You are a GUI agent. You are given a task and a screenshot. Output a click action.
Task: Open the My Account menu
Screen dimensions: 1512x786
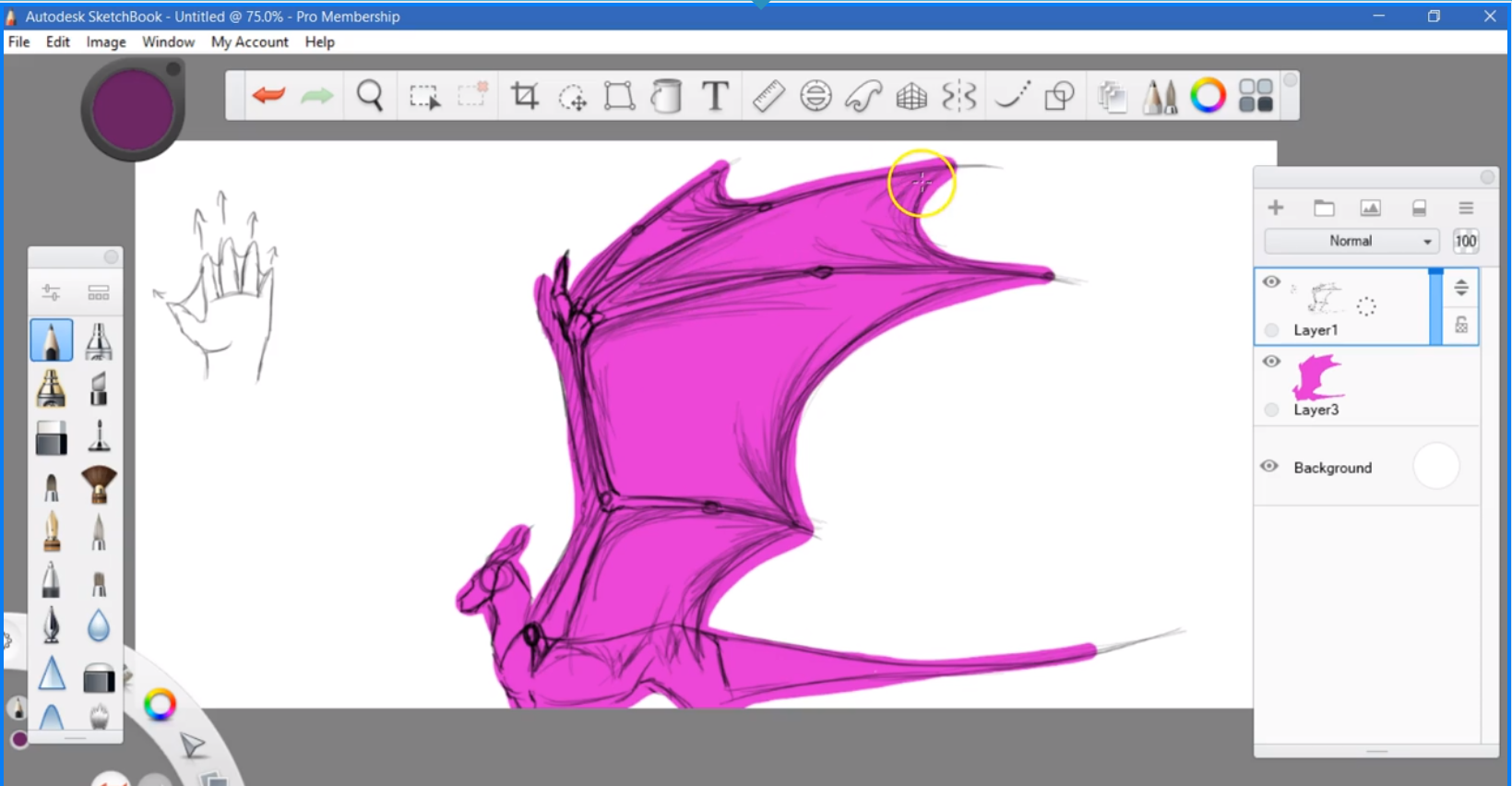249,42
